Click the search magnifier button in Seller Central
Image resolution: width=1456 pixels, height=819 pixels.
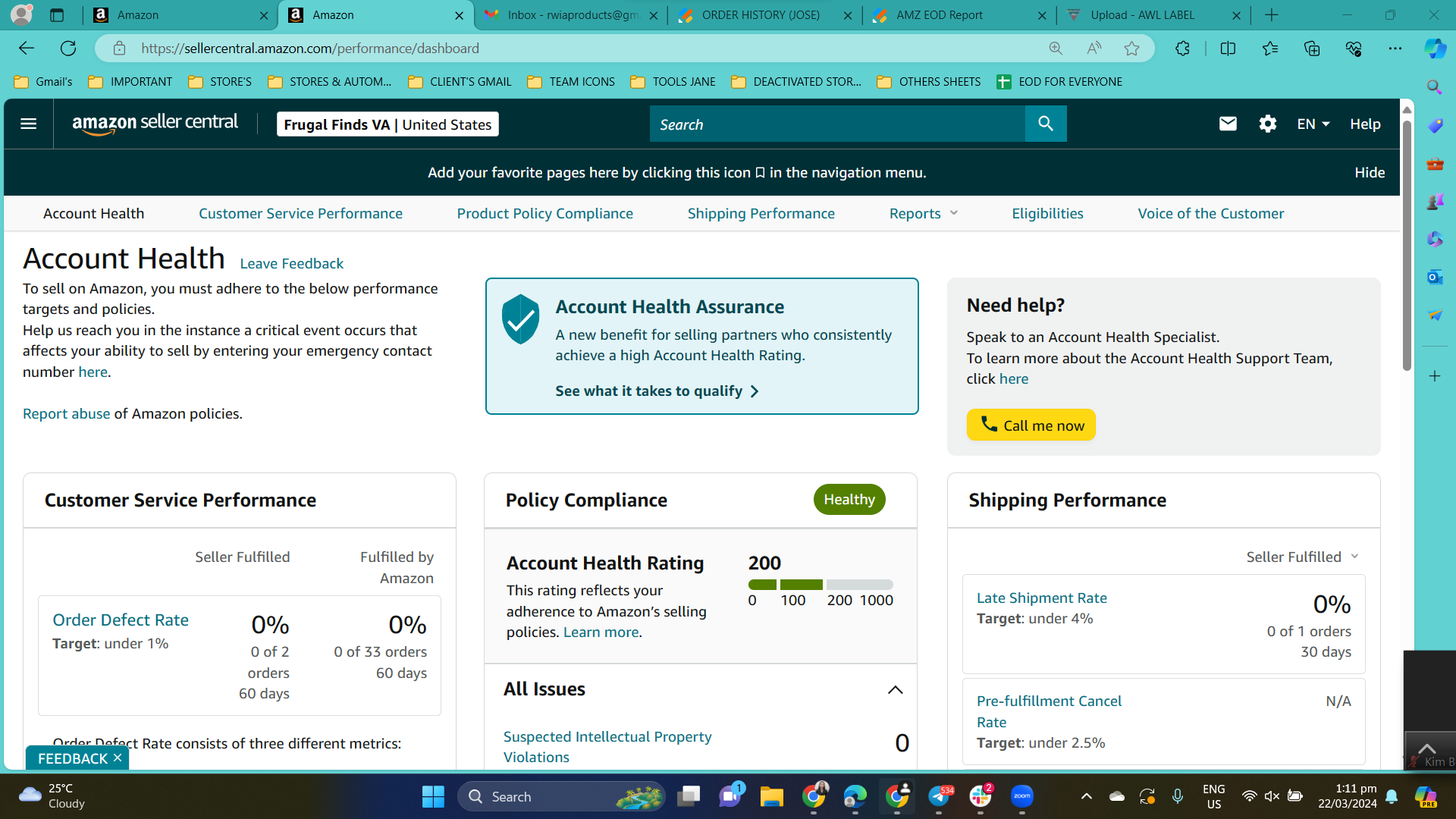tap(1046, 124)
